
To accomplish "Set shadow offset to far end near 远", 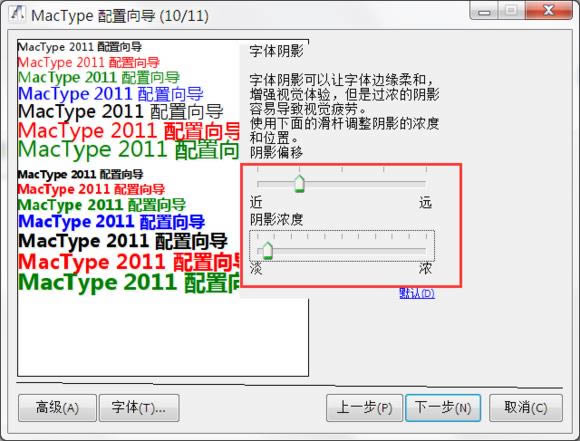I will pos(425,183).
